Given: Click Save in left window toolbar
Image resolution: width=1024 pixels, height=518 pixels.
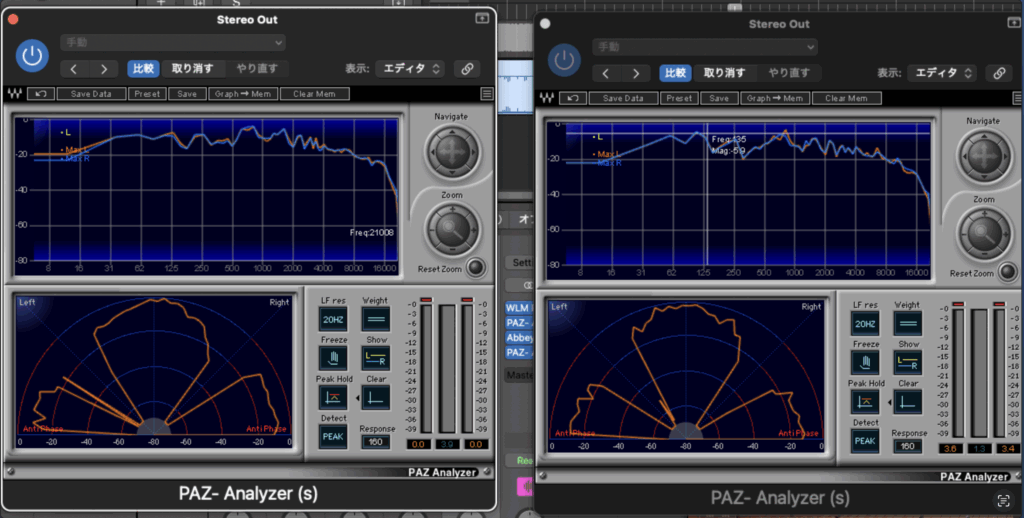Looking at the screenshot, I should 187,94.
